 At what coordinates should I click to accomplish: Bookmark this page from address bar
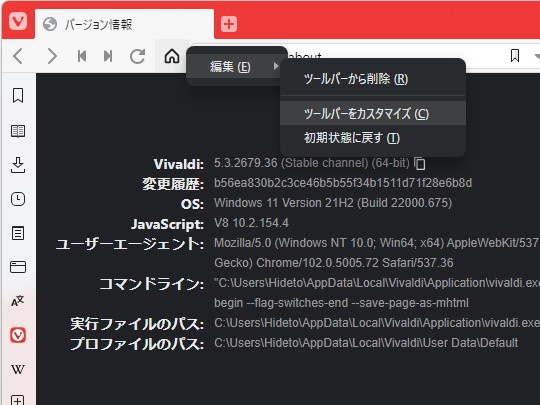click(x=515, y=55)
